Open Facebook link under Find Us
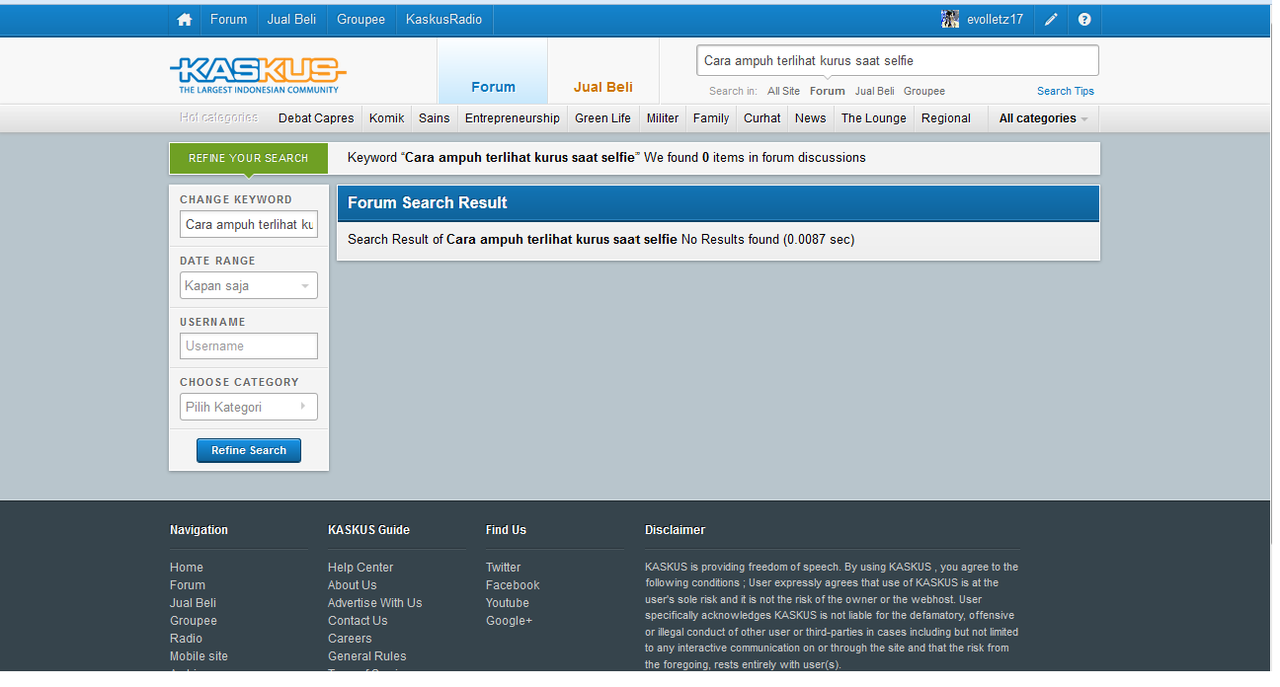 tap(512, 585)
